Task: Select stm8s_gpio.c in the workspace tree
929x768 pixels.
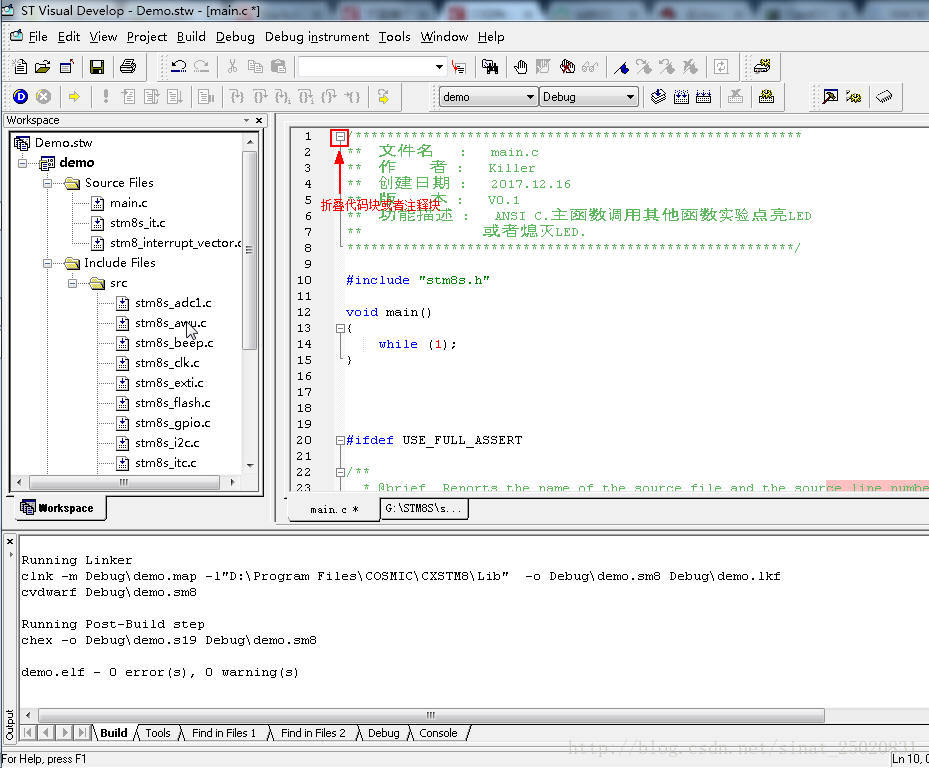Action: (x=172, y=423)
